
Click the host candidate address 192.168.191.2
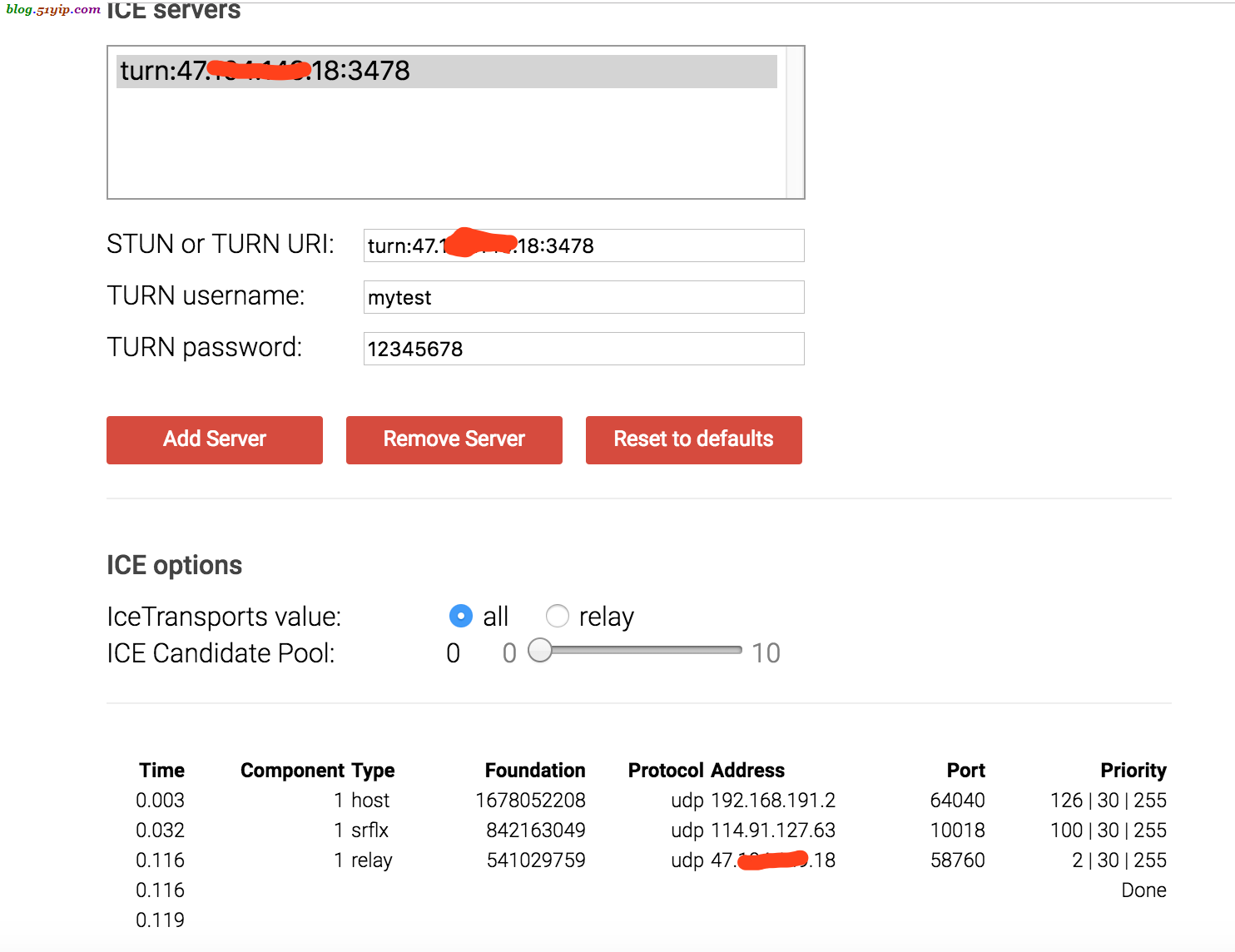pyautogui.click(x=773, y=801)
